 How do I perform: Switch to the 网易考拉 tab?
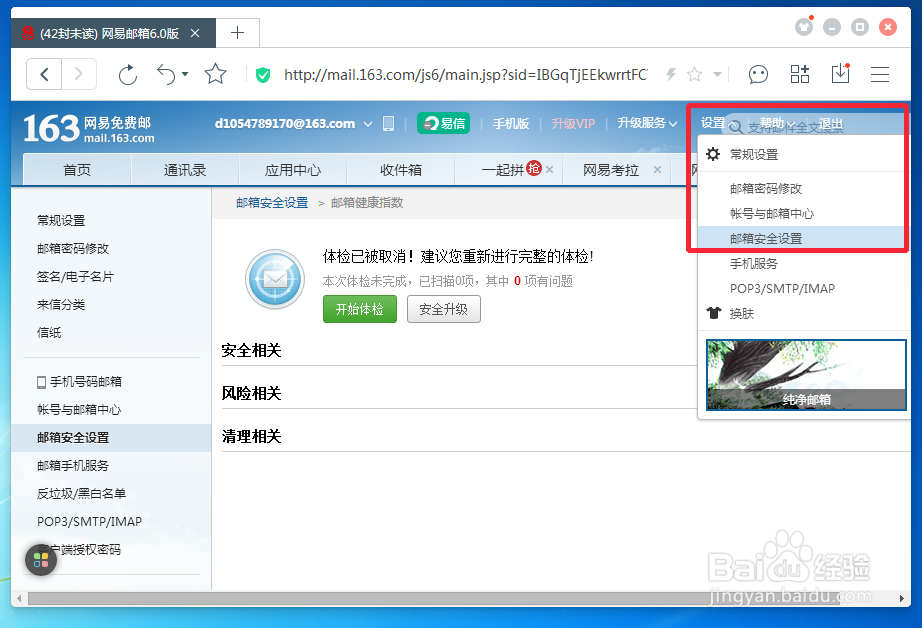pyautogui.click(x=610, y=170)
